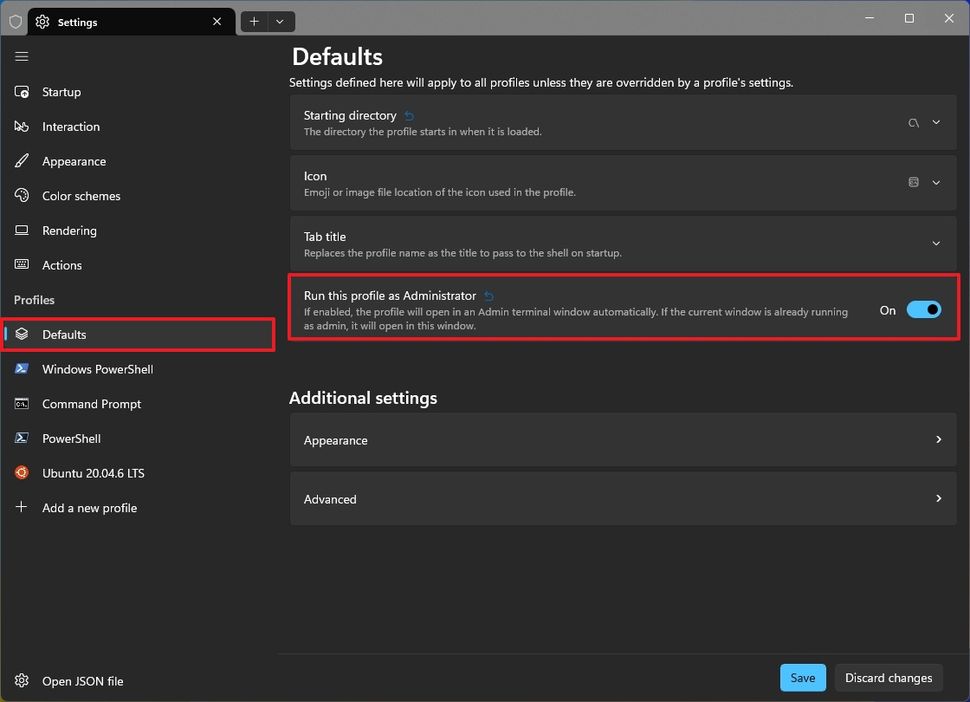Open the Actions keyboard shortcuts section
Screen dimensions: 970x702
60,264
